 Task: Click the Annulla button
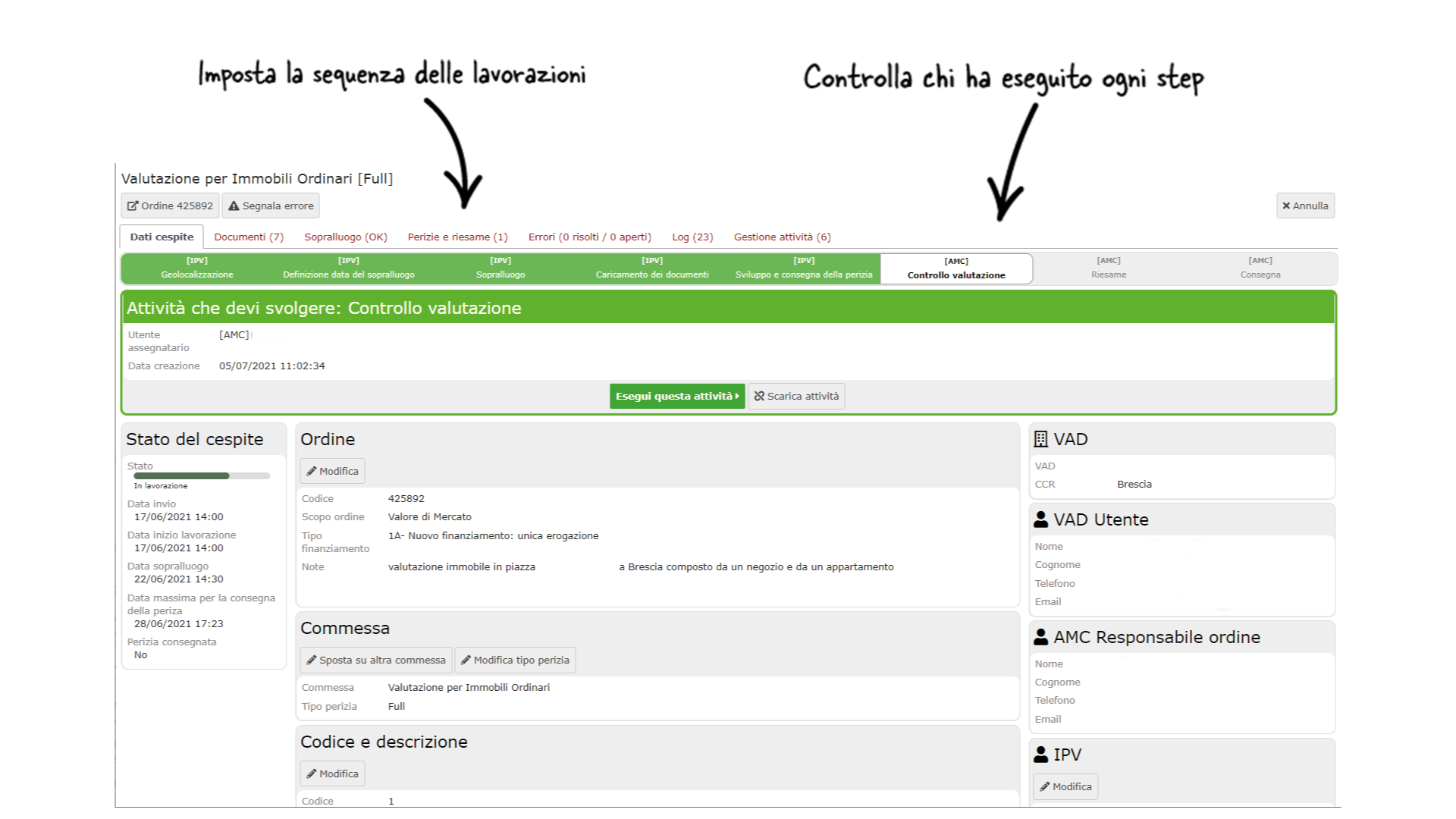tap(1305, 206)
